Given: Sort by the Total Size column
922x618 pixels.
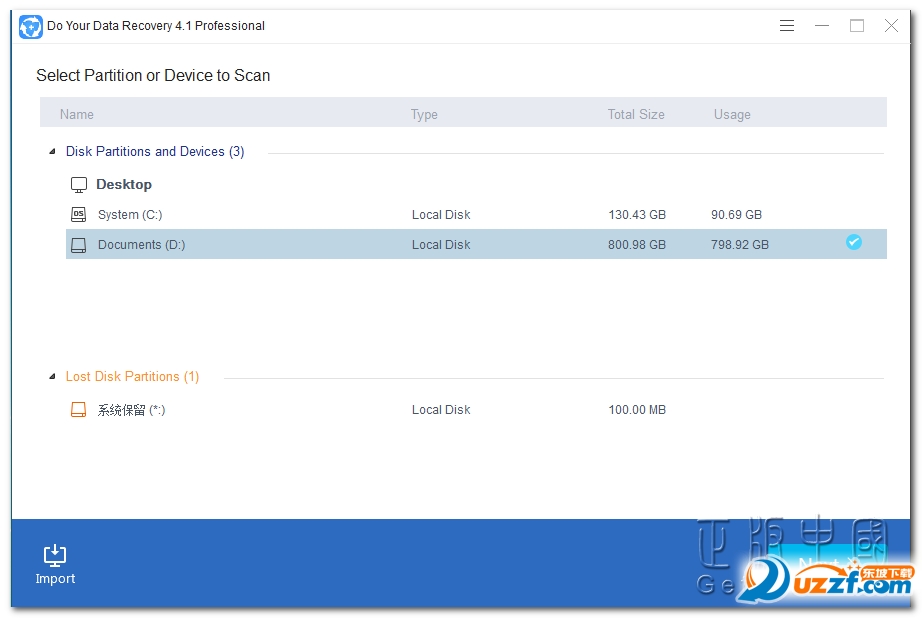Looking at the screenshot, I should click(x=635, y=114).
